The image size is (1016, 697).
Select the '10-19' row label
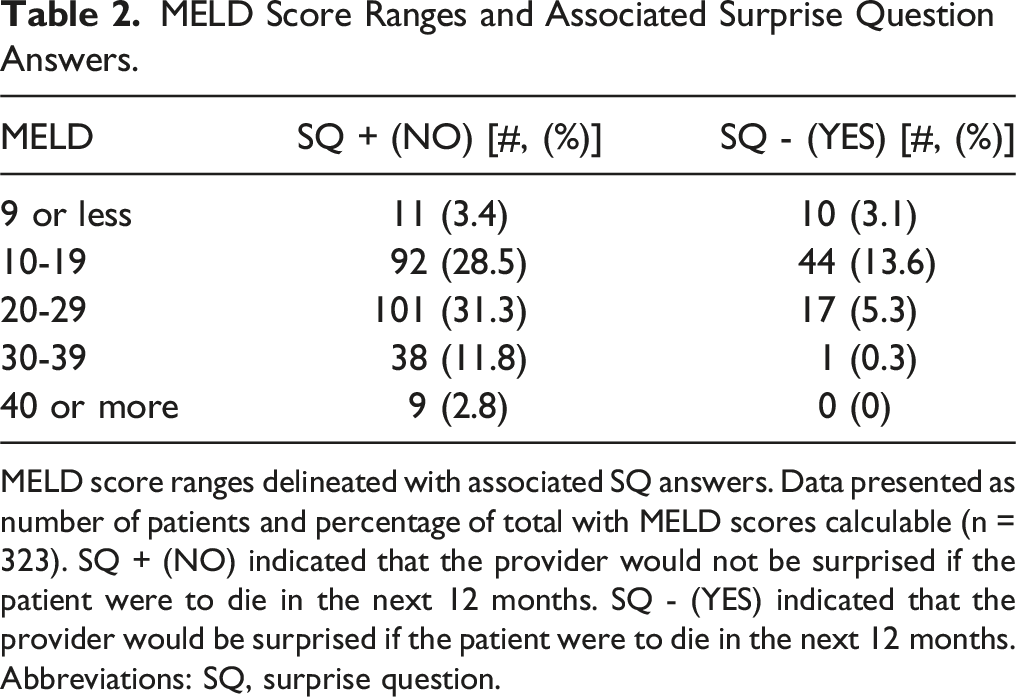43,262
